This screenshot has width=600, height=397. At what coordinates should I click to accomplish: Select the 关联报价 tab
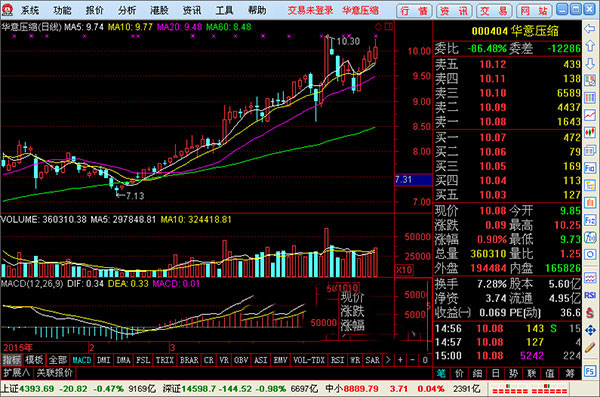(54, 372)
